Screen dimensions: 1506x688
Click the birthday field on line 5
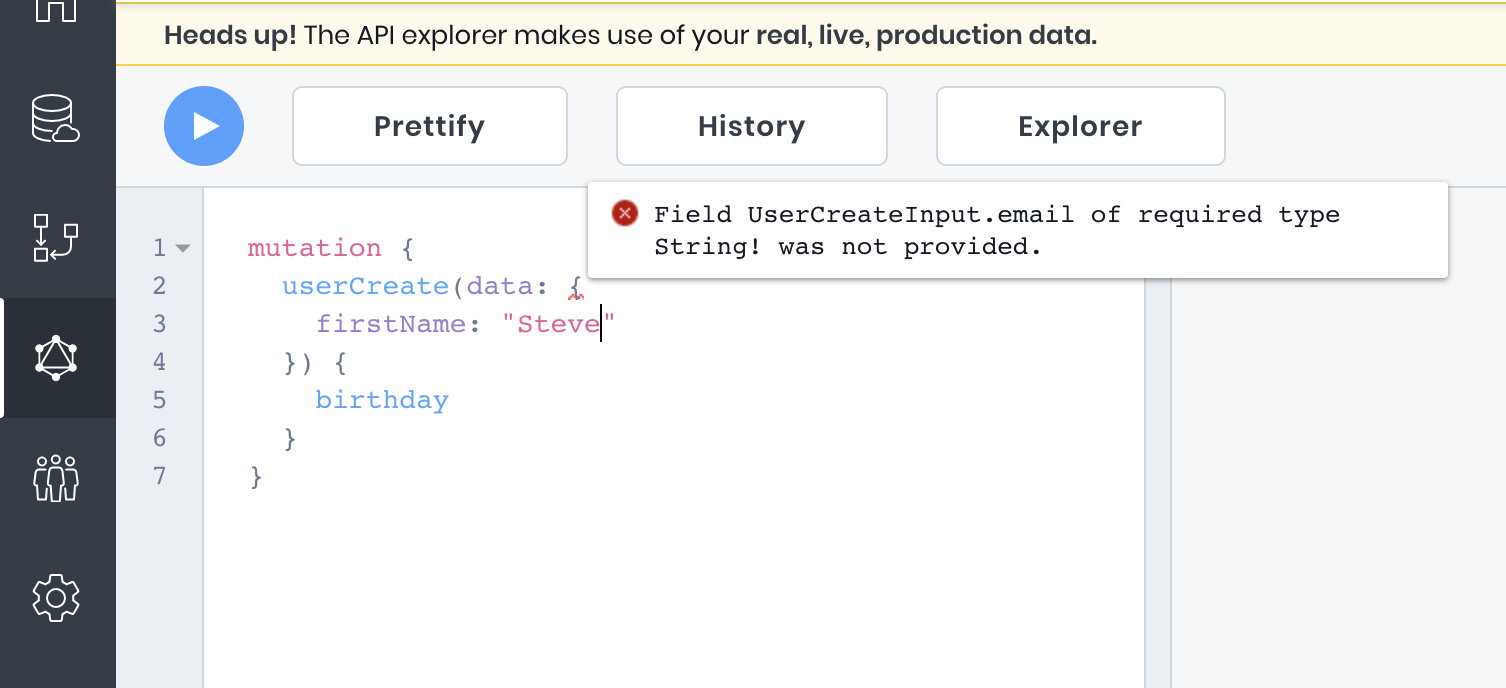pyautogui.click(x=382, y=400)
